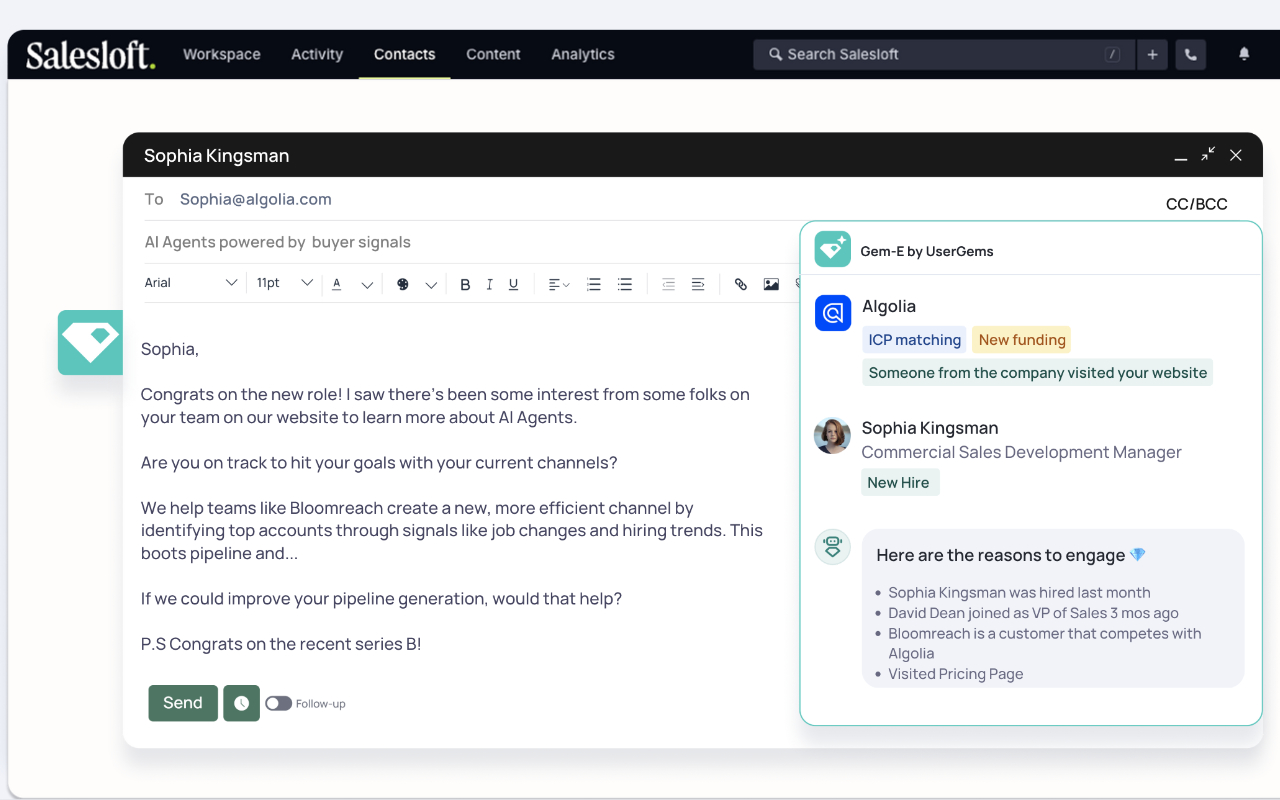Click the bulleted list icon
The width and height of the screenshot is (1280, 800).
[625, 284]
